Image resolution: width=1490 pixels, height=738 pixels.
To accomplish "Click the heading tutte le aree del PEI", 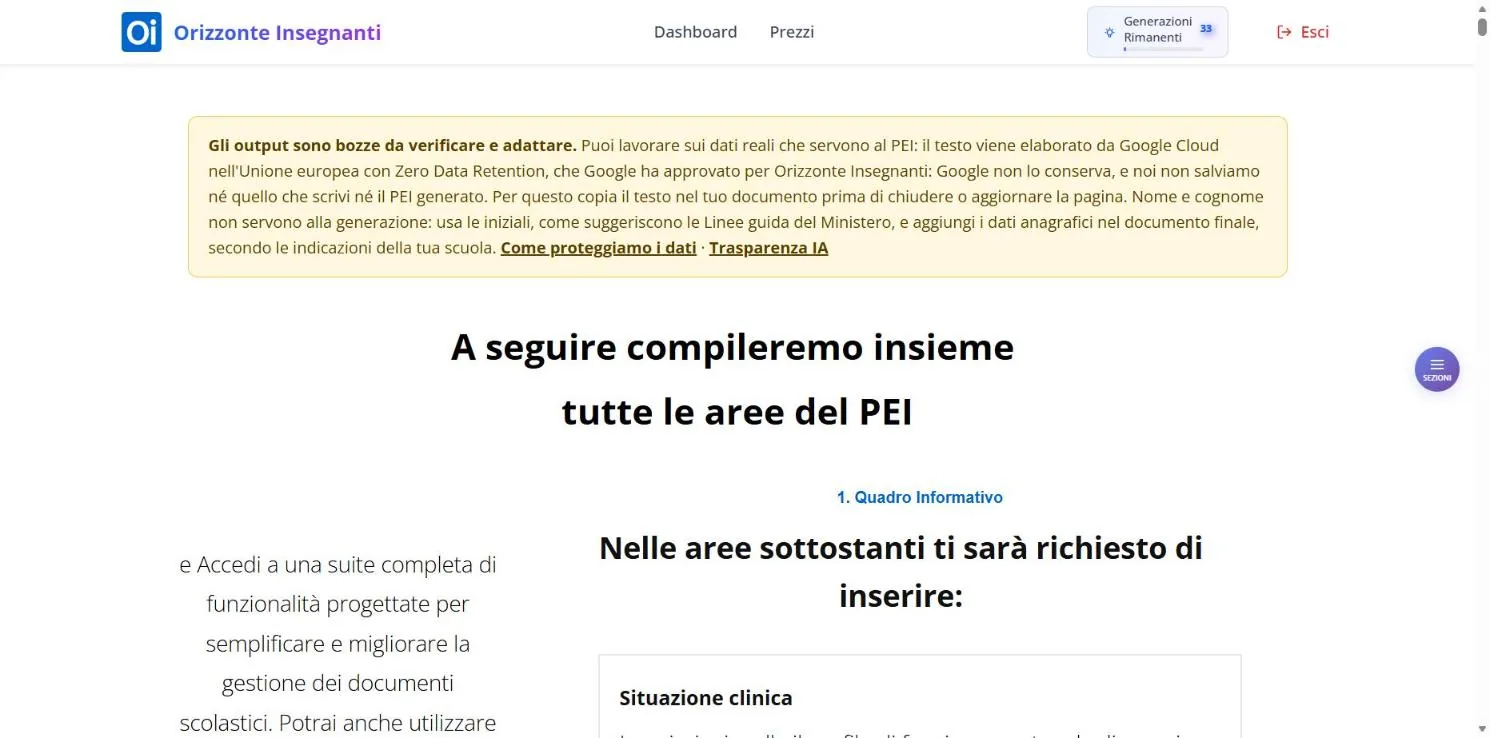I will pos(737,411).
